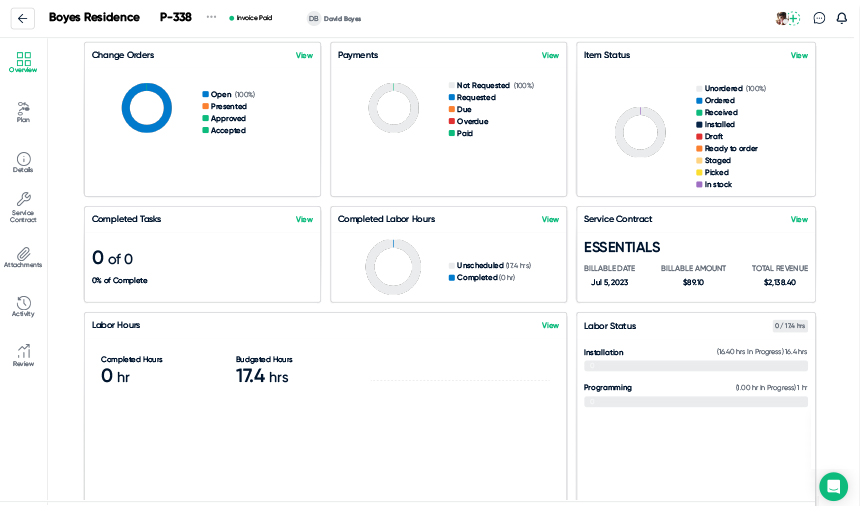Click the Invoice Paid status badge

251,18
